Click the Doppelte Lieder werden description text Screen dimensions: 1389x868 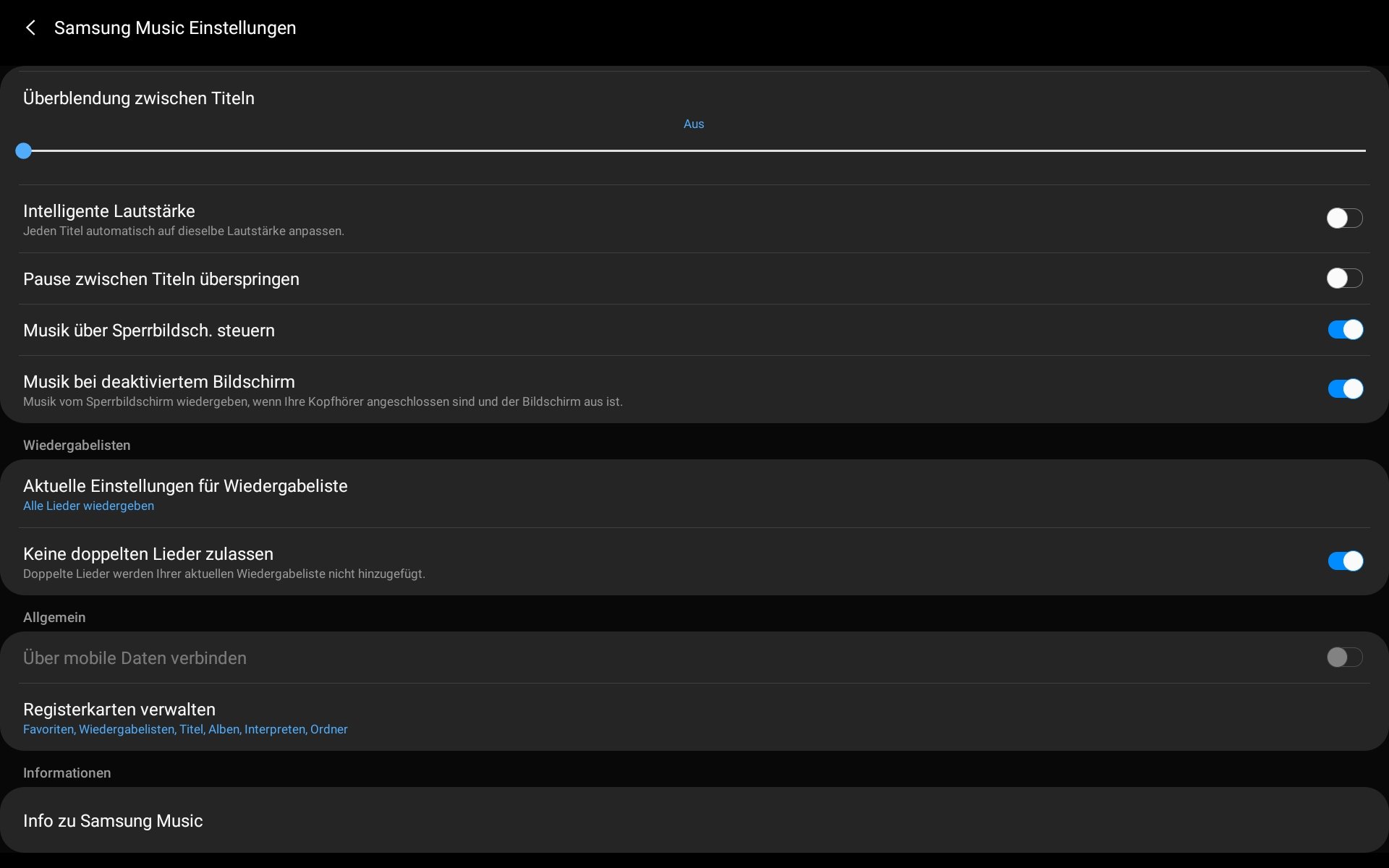[224, 574]
